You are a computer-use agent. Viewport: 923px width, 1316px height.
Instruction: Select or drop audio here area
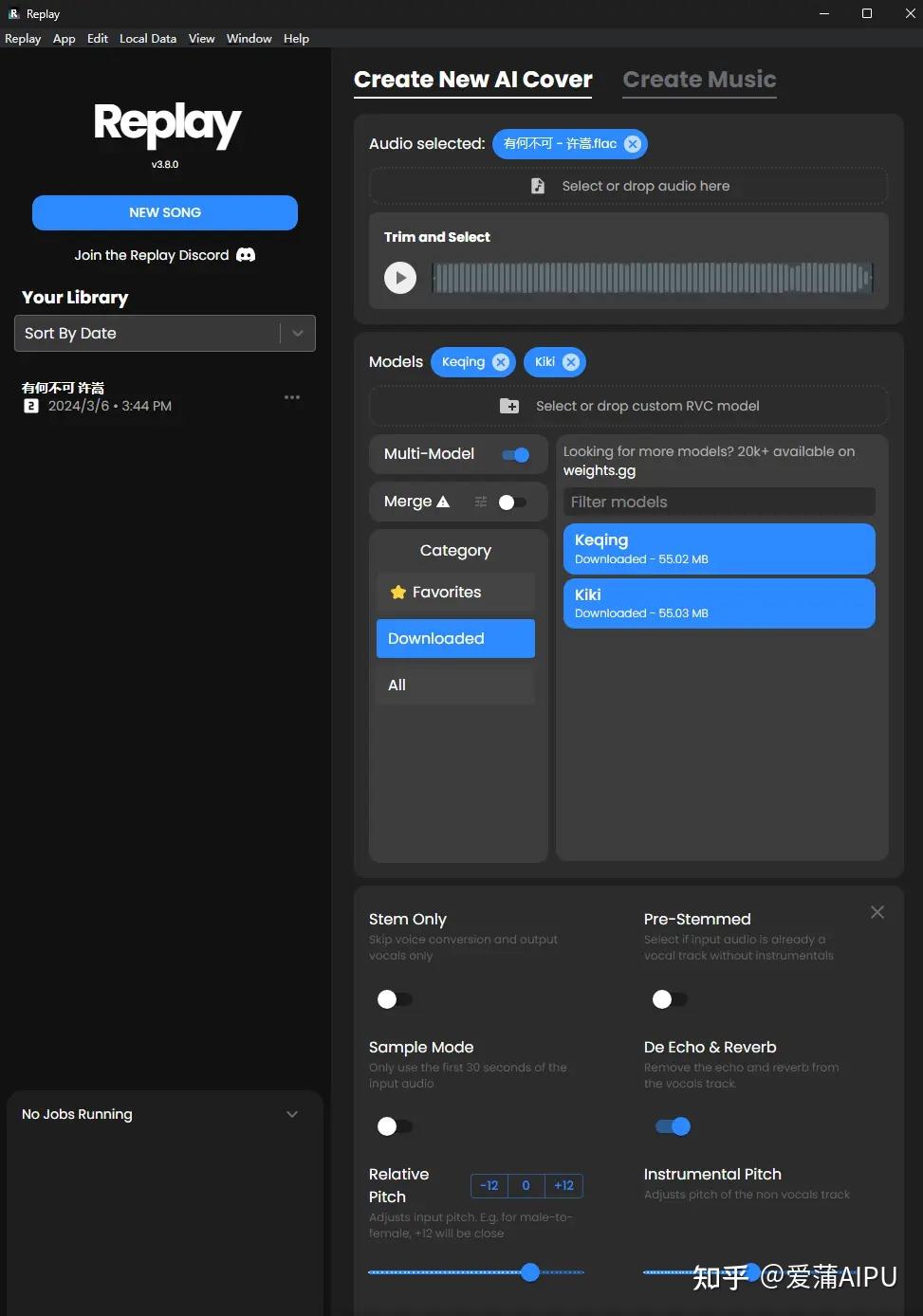click(x=629, y=186)
